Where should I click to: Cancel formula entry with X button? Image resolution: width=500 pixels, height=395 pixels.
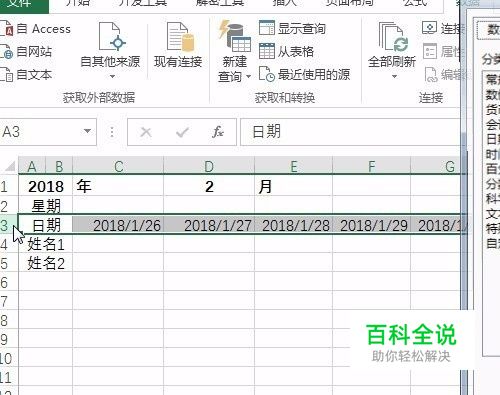[146, 132]
